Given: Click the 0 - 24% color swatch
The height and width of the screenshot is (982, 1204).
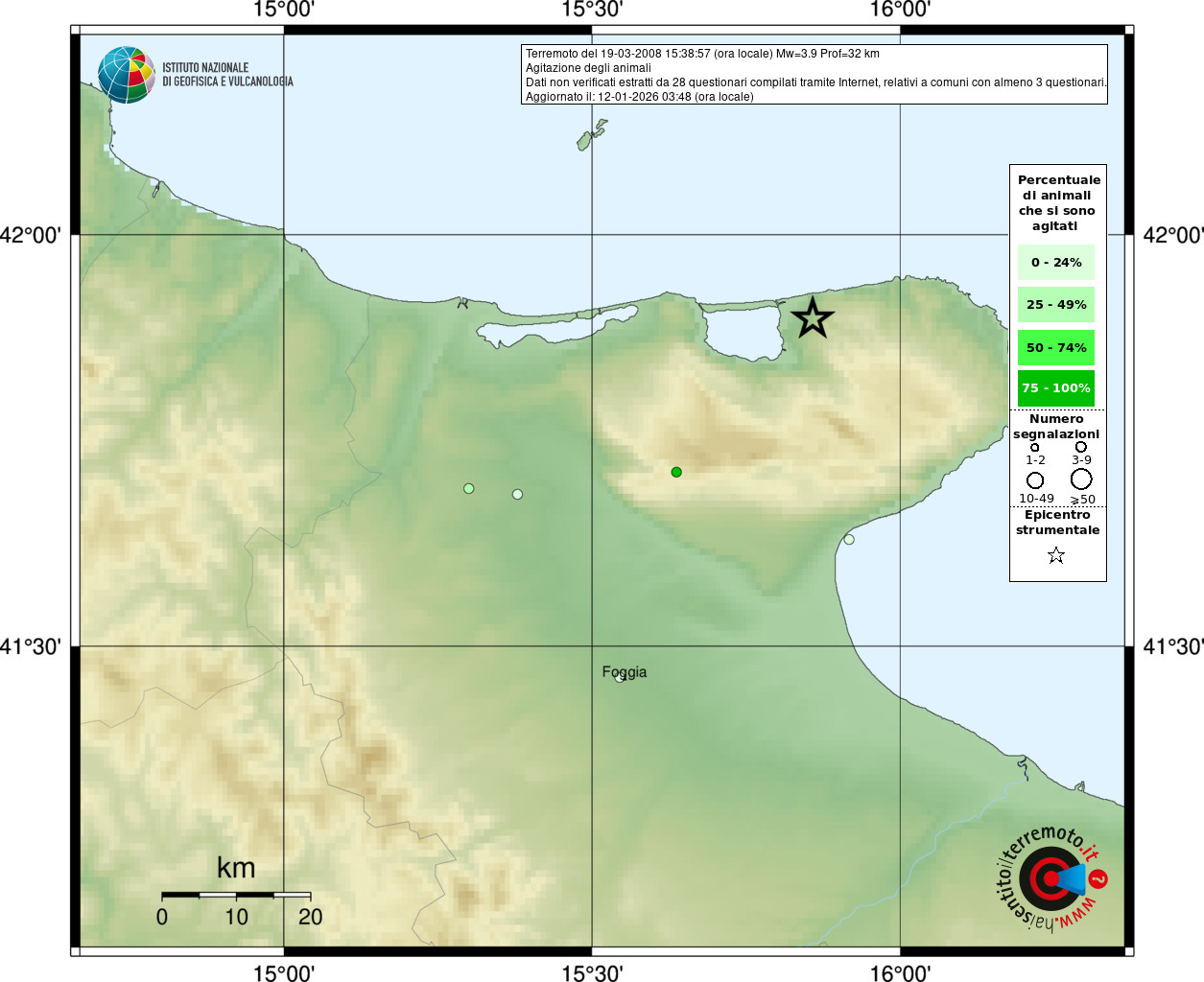Looking at the screenshot, I should point(1056,263).
